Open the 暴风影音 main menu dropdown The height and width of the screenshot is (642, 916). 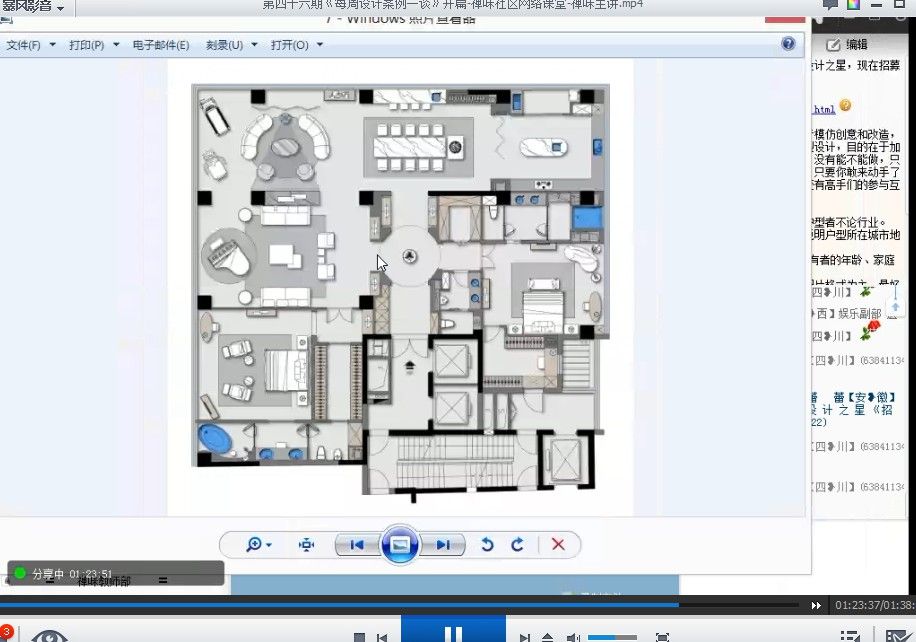[33, 6]
